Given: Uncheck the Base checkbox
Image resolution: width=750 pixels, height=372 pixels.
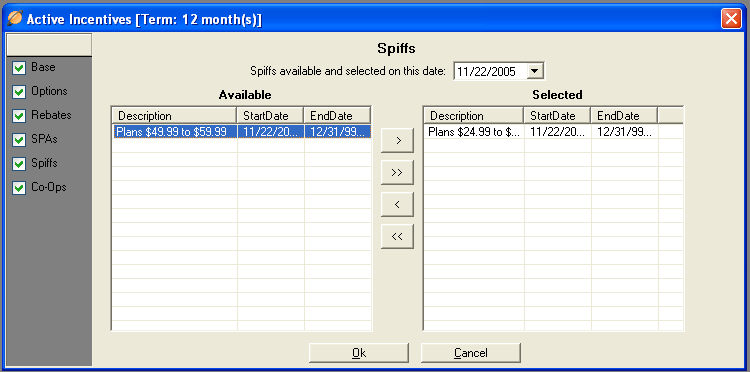Looking at the screenshot, I should click(x=19, y=68).
